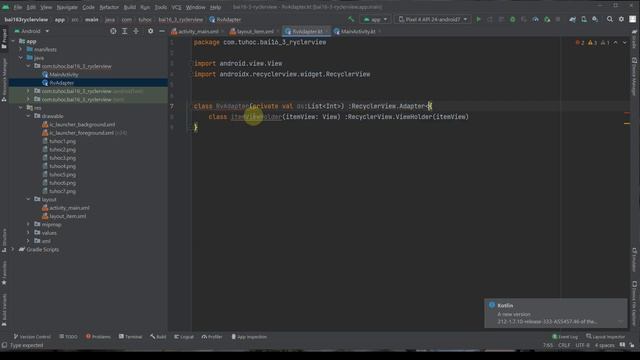The width and height of the screenshot is (640, 360).
Task: Click the Attach Debugger to Android Process icon
Action: (547, 19)
